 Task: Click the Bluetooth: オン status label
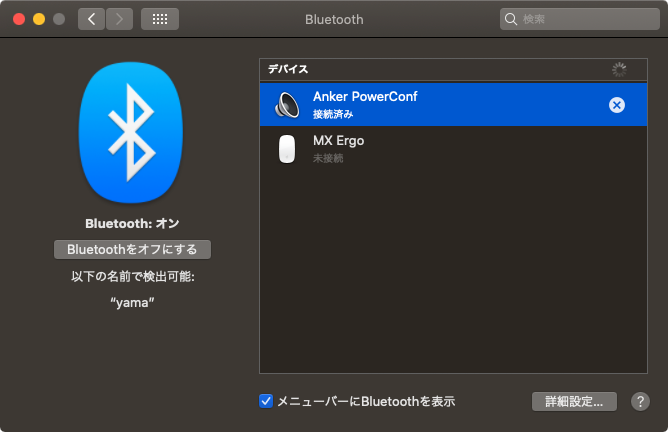(132, 224)
